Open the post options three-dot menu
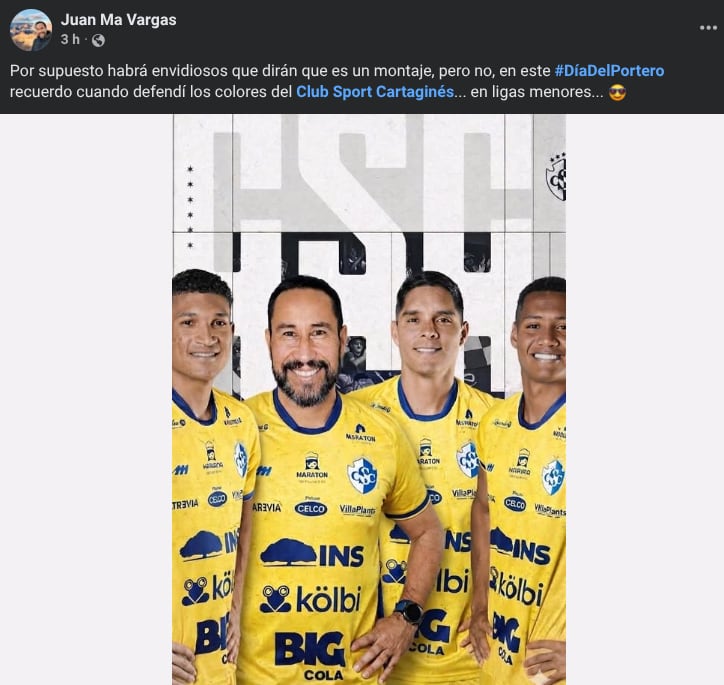 708,28
